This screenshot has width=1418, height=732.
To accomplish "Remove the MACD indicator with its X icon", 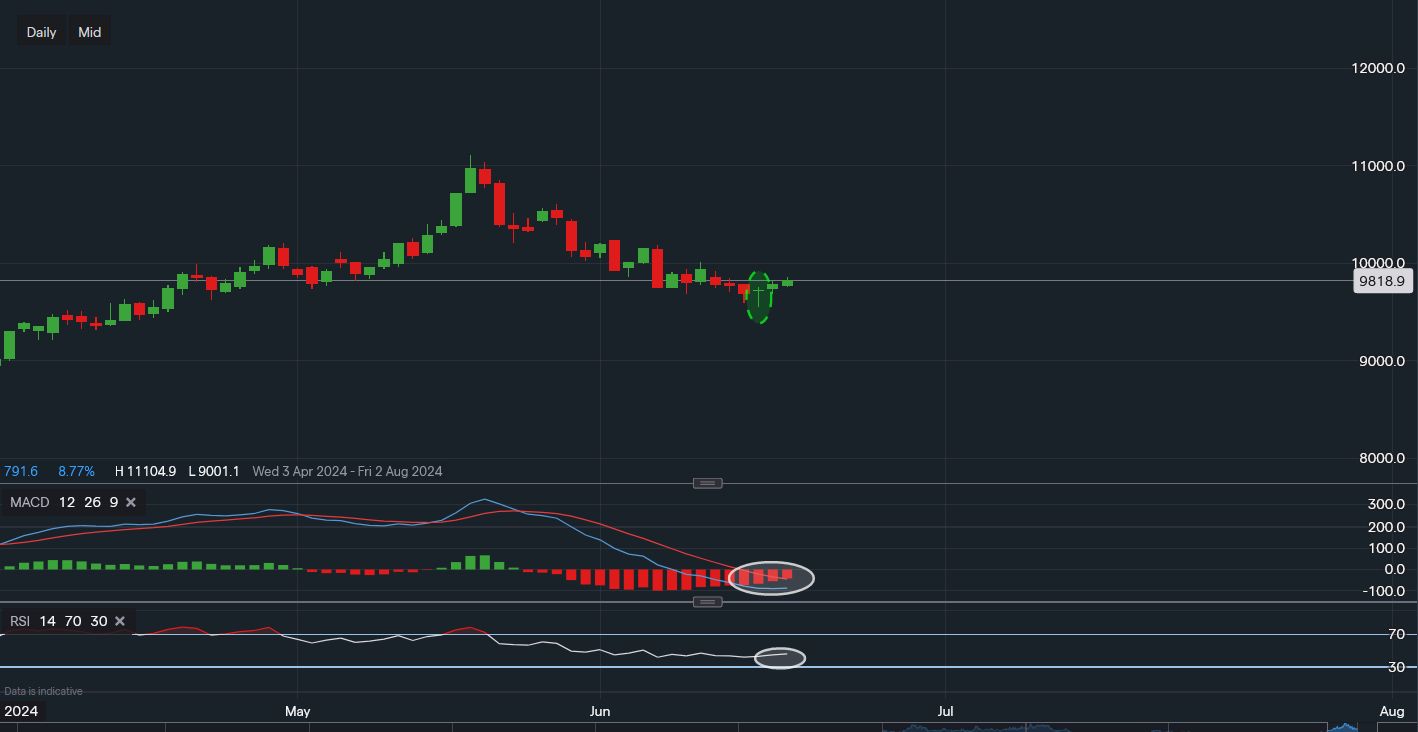I will (x=131, y=502).
